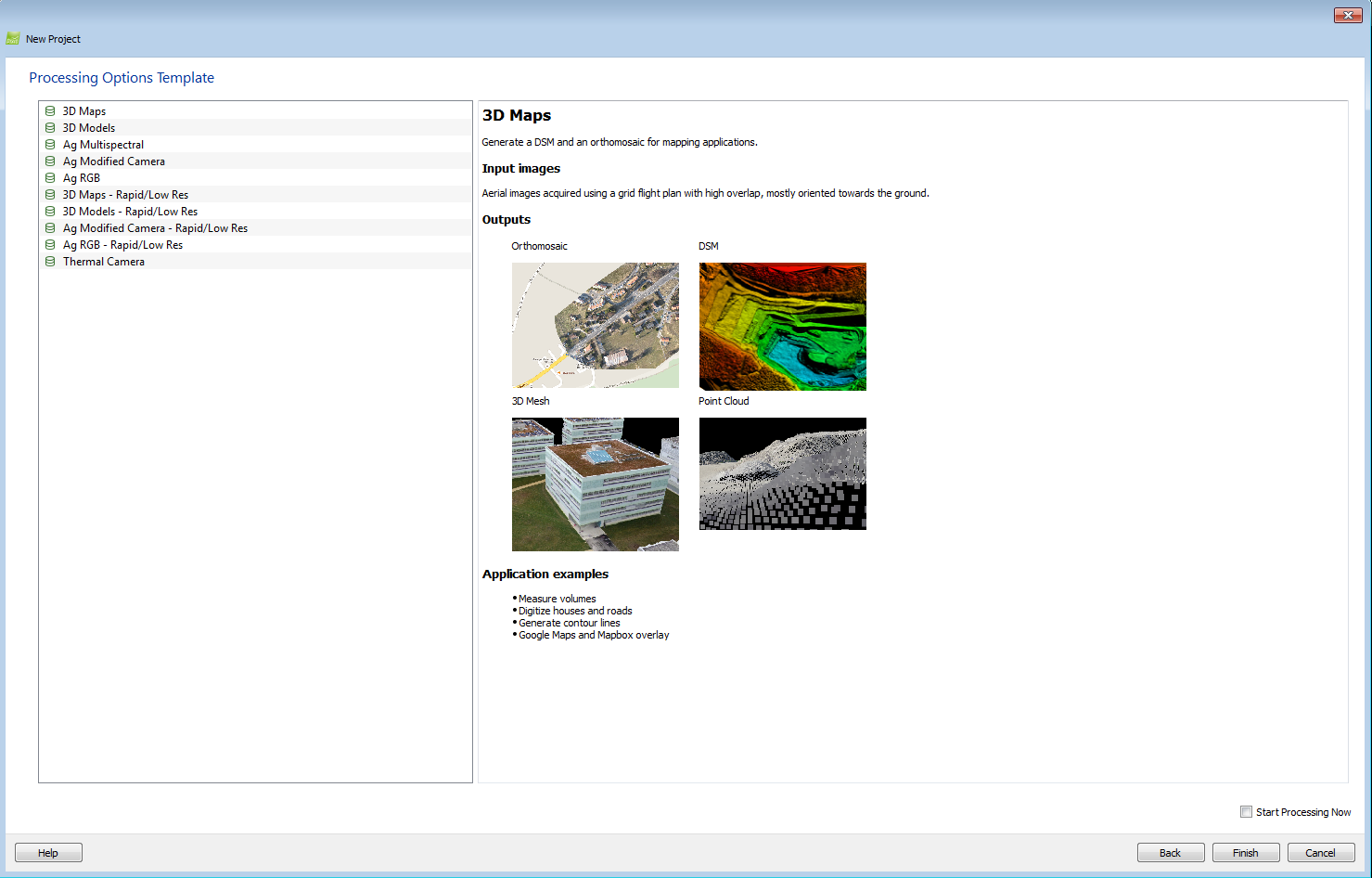Click the Thermal Camera template icon
The width and height of the screenshot is (1372, 878).
[50, 261]
